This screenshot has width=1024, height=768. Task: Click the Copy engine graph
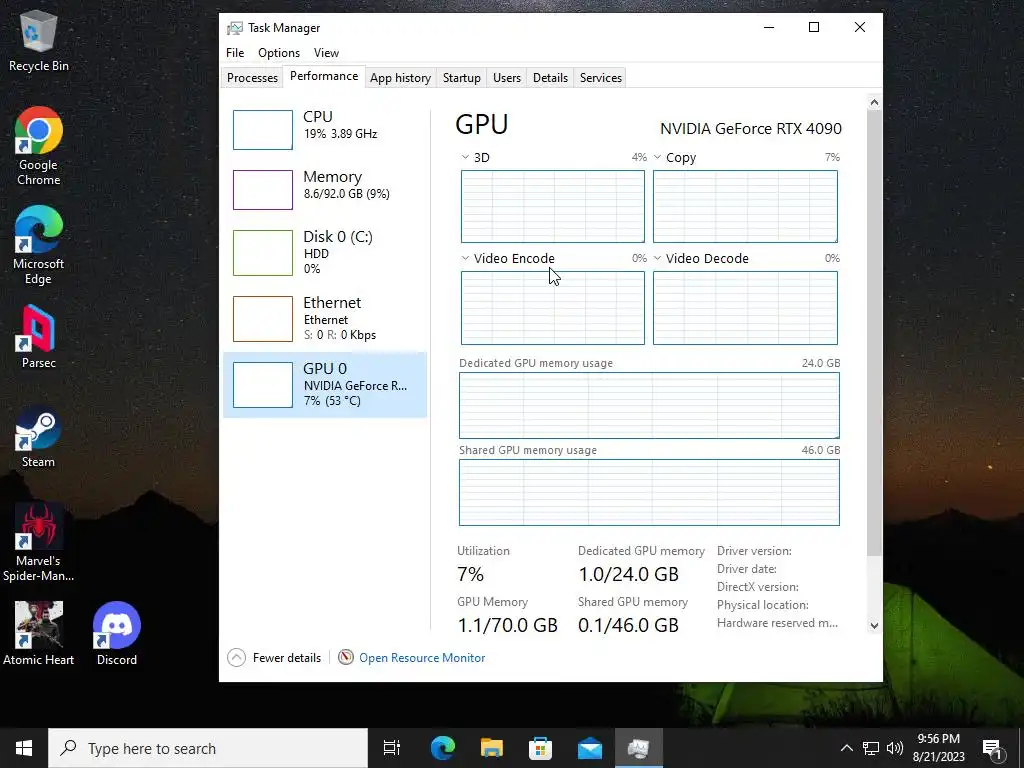(745, 206)
